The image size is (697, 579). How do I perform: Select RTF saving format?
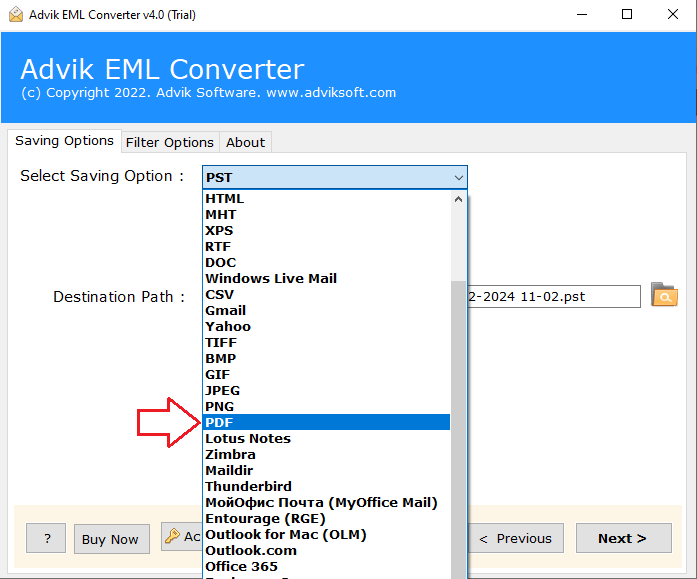326,247
